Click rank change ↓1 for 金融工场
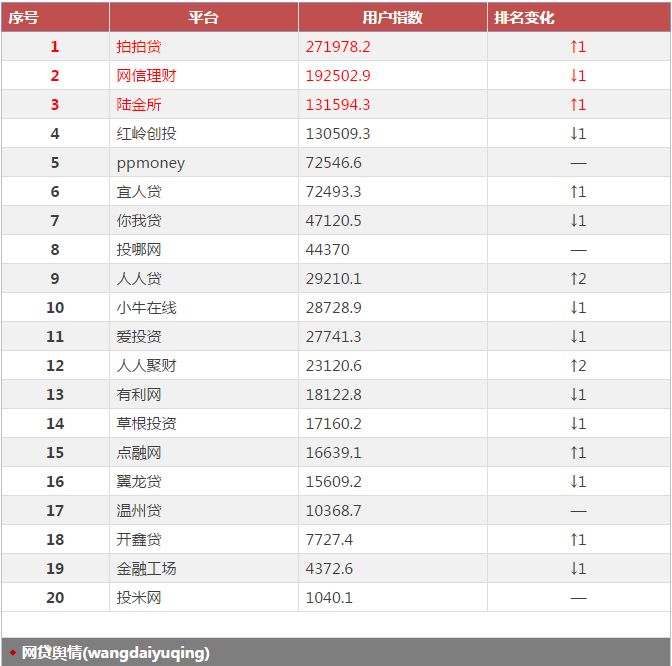This screenshot has width=672, height=666. coord(578,569)
